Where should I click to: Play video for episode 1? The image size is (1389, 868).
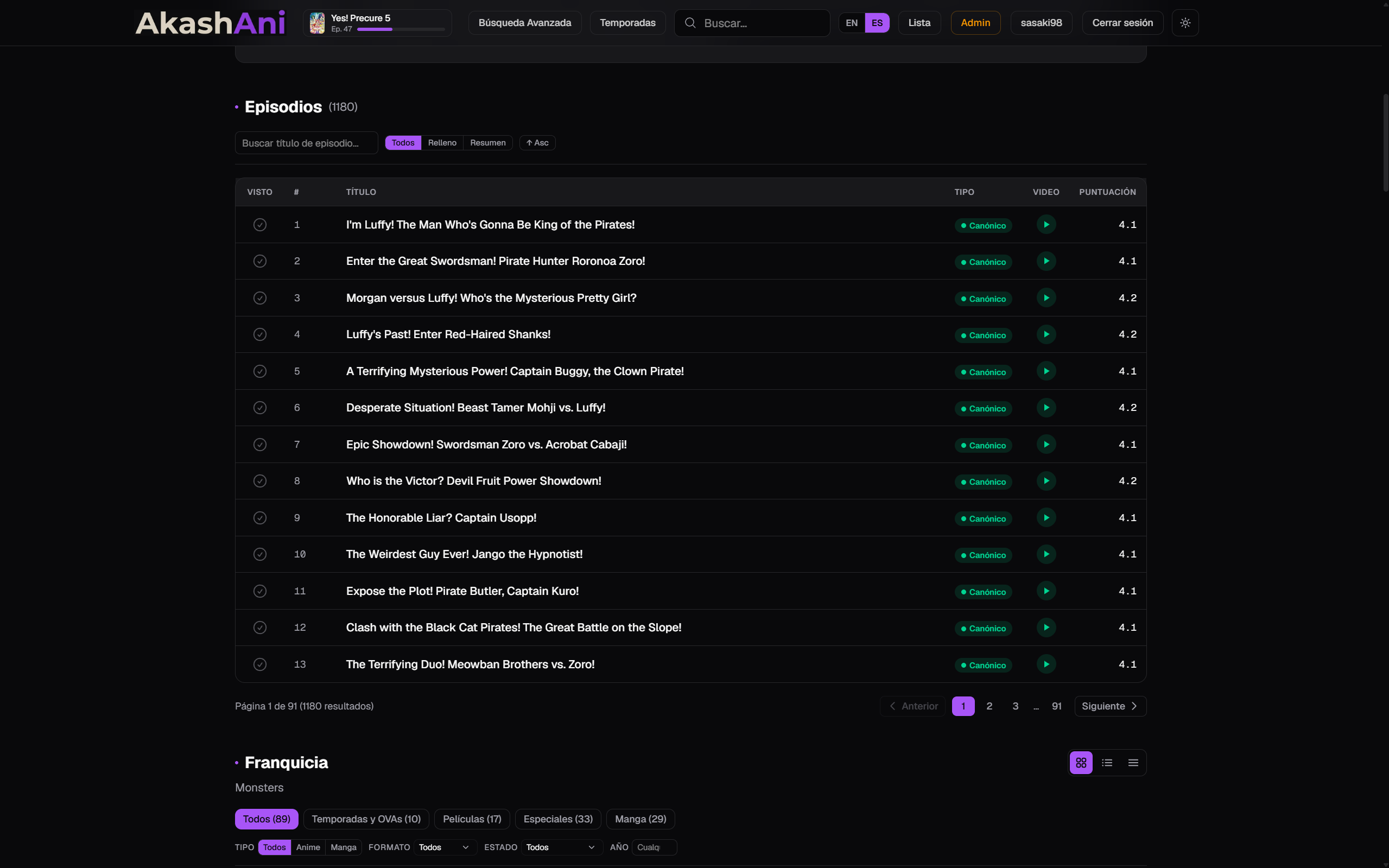pyautogui.click(x=1046, y=224)
